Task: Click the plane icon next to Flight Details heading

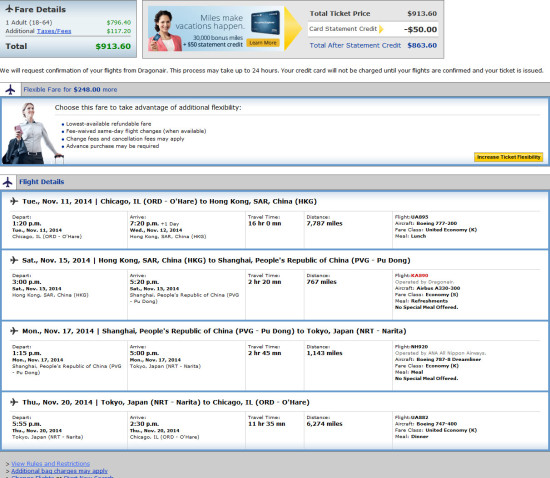Action: coord(8,182)
